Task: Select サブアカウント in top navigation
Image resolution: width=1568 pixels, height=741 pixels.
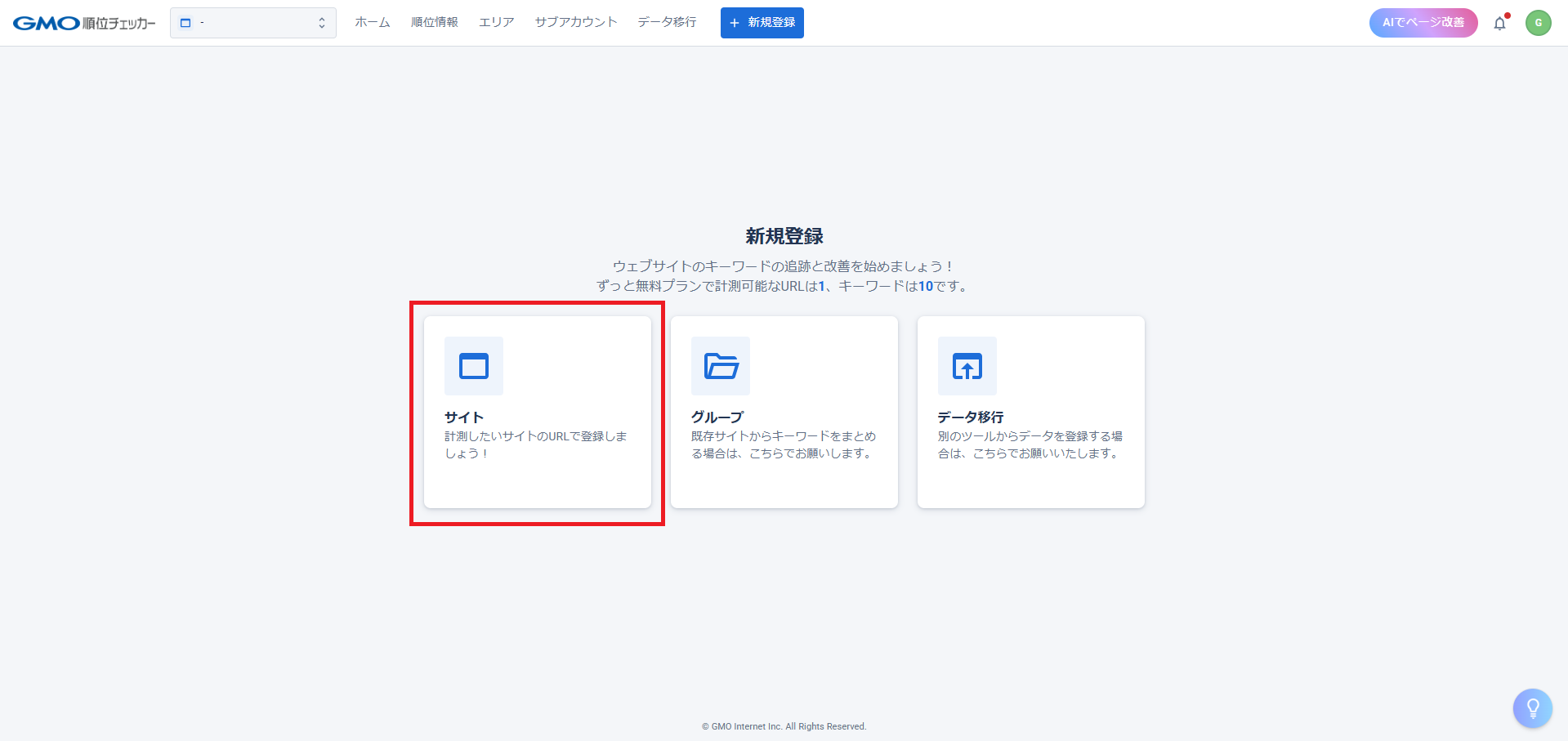Action: coord(576,22)
